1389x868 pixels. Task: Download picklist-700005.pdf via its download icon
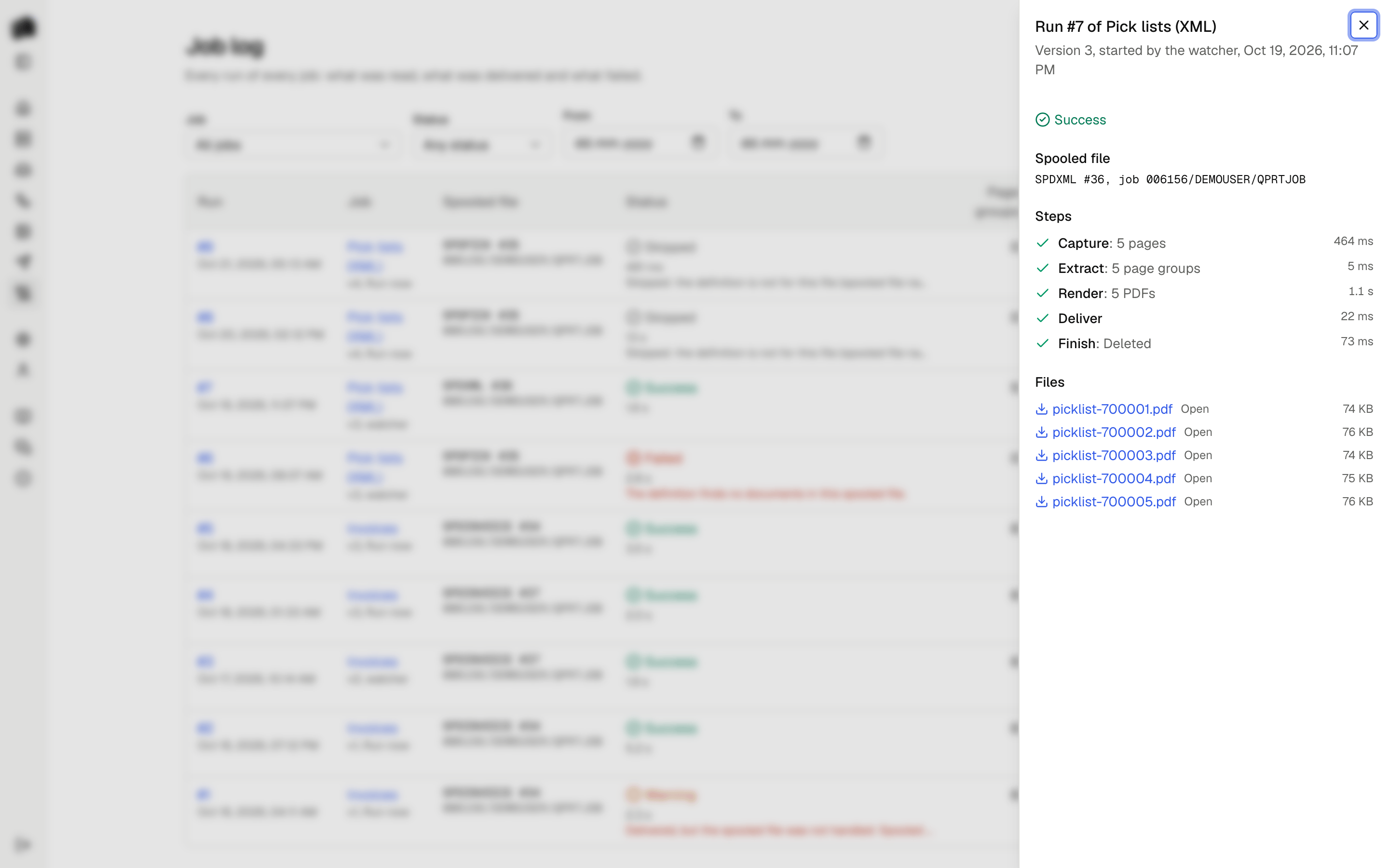(x=1041, y=501)
